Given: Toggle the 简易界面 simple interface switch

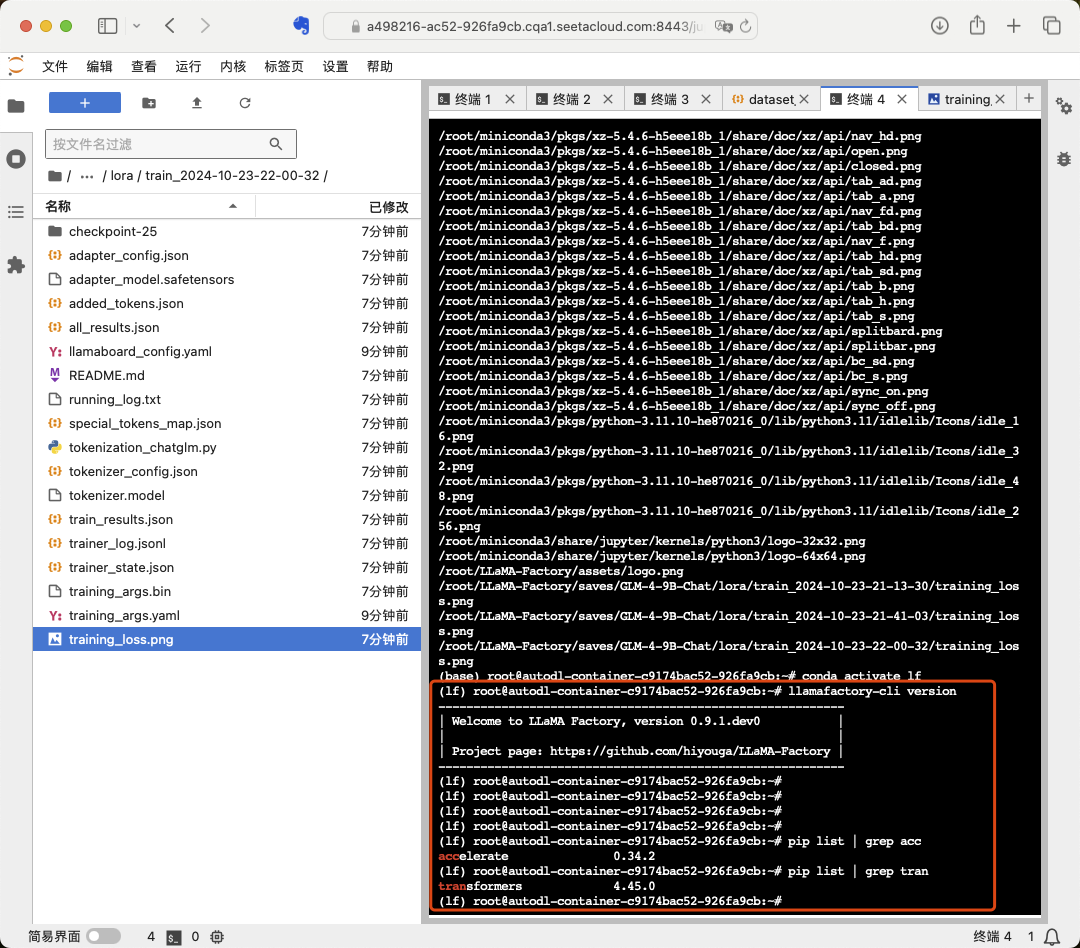Looking at the screenshot, I should [103, 937].
